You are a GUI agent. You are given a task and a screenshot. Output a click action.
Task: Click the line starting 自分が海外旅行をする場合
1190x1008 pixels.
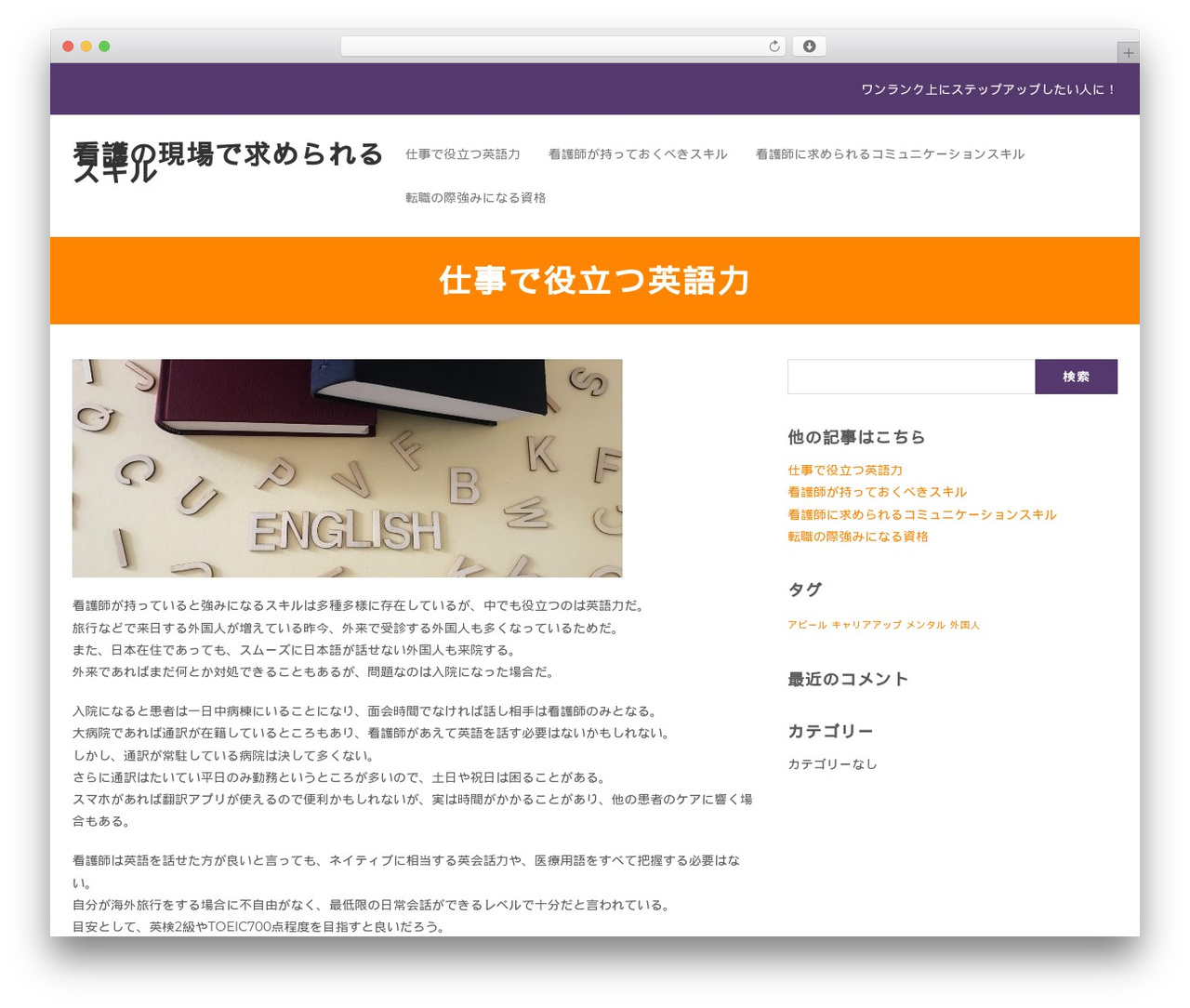point(371,905)
